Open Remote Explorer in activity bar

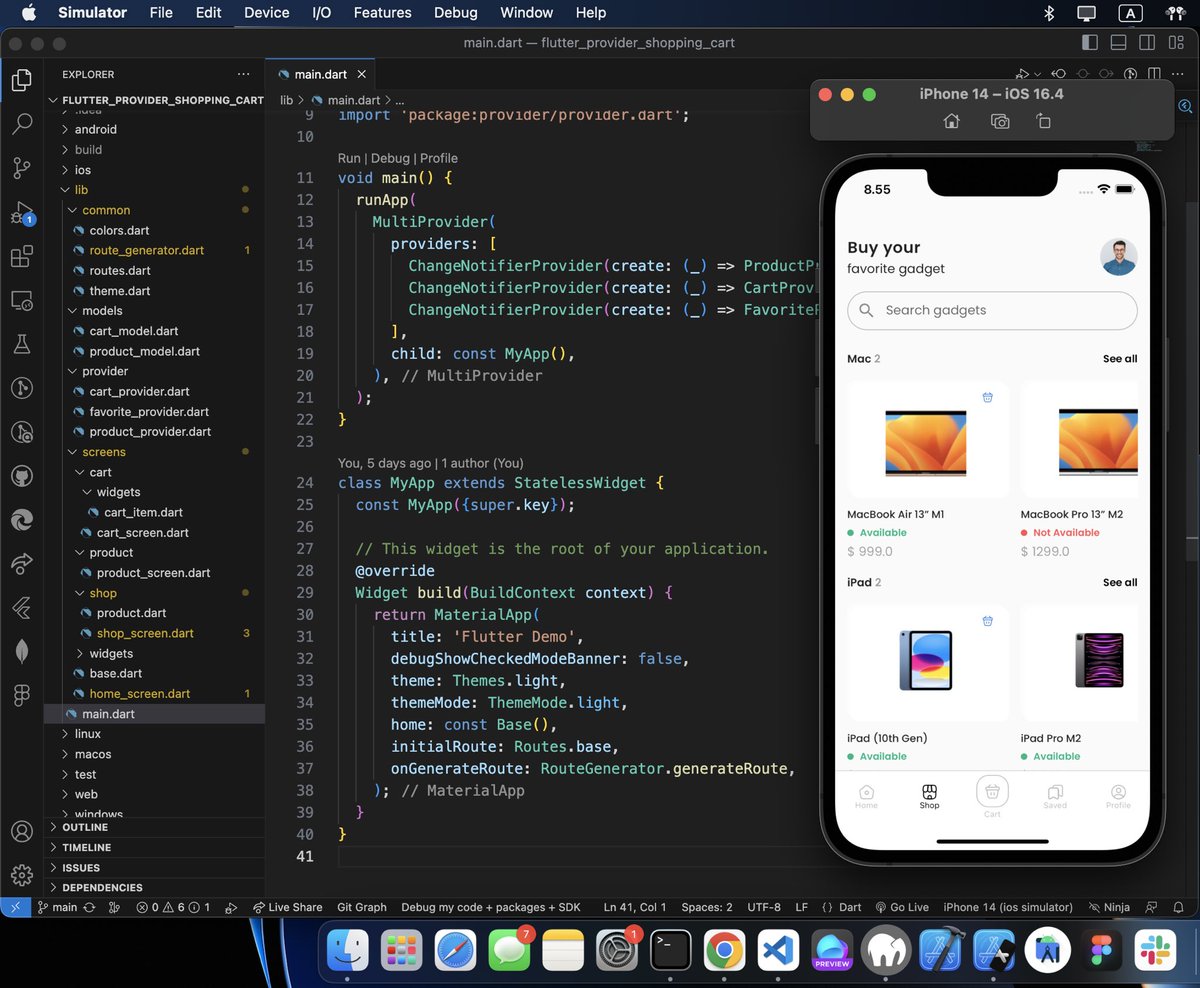(x=21, y=300)
